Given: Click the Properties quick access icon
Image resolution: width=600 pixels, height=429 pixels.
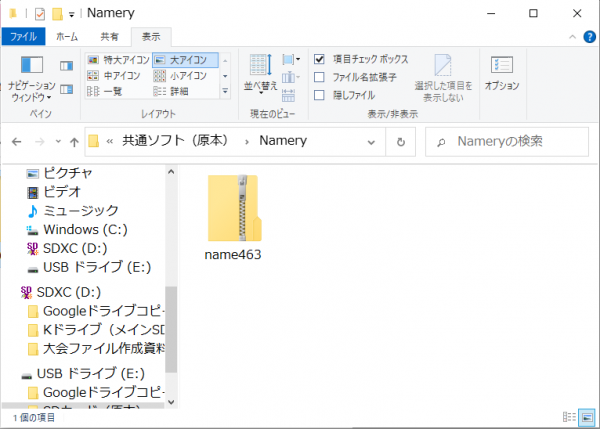Looking at the screenshot, I should [40, 14].
